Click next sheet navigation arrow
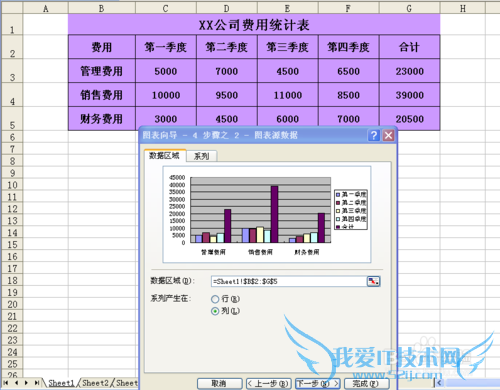Viewport: 500px width, 390px height. (x=26, y=383)
